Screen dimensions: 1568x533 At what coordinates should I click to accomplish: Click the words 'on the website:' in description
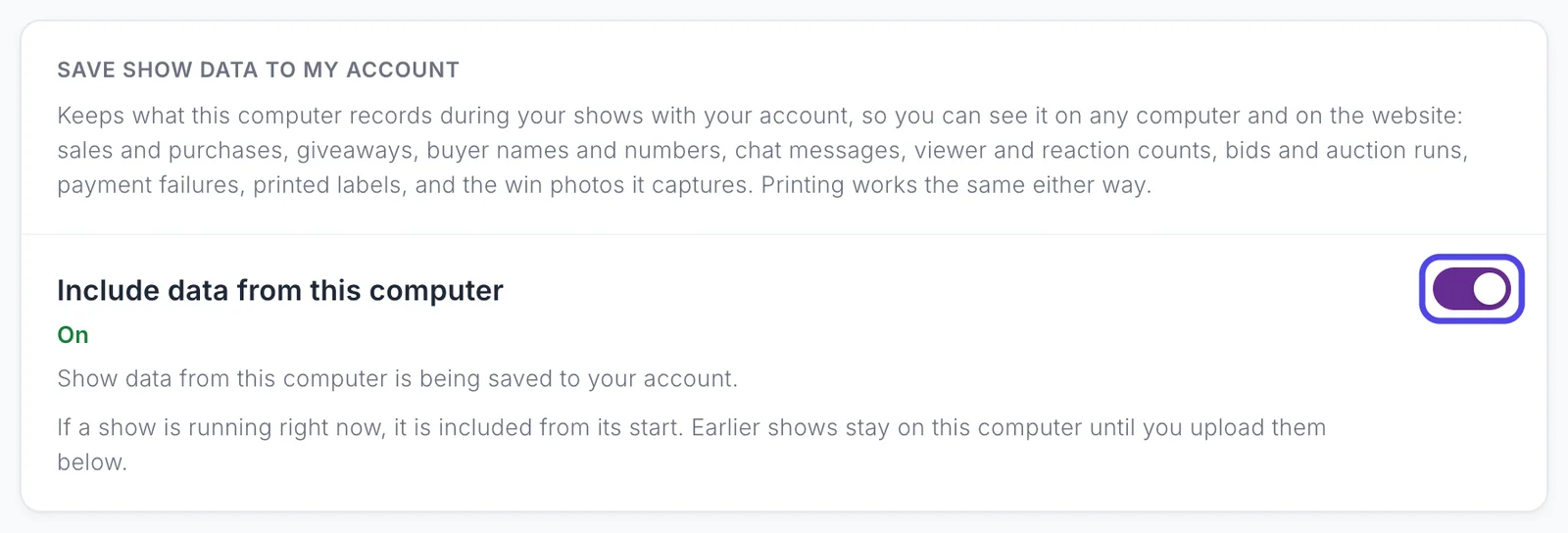[x=1379, y=116]
